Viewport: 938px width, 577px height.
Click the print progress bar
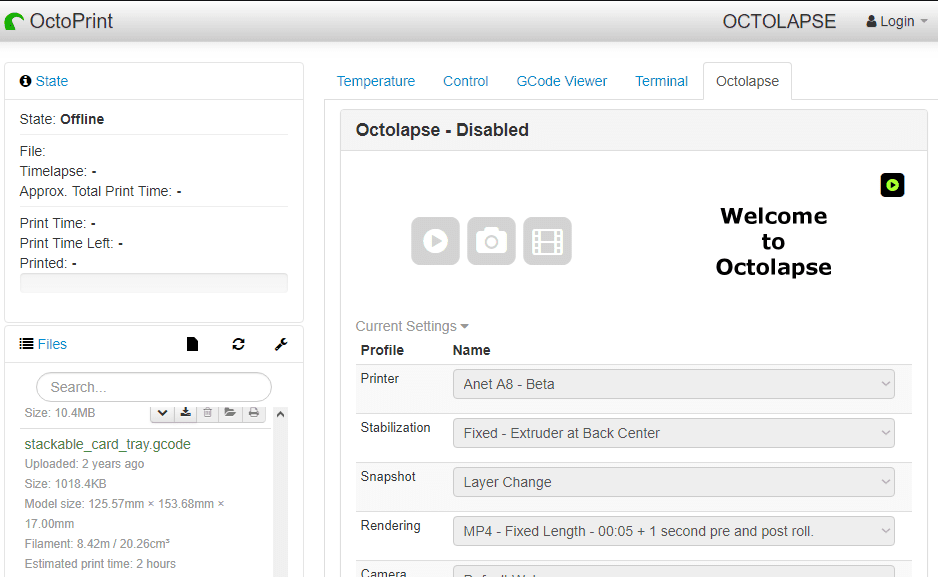tap(154, 283)
